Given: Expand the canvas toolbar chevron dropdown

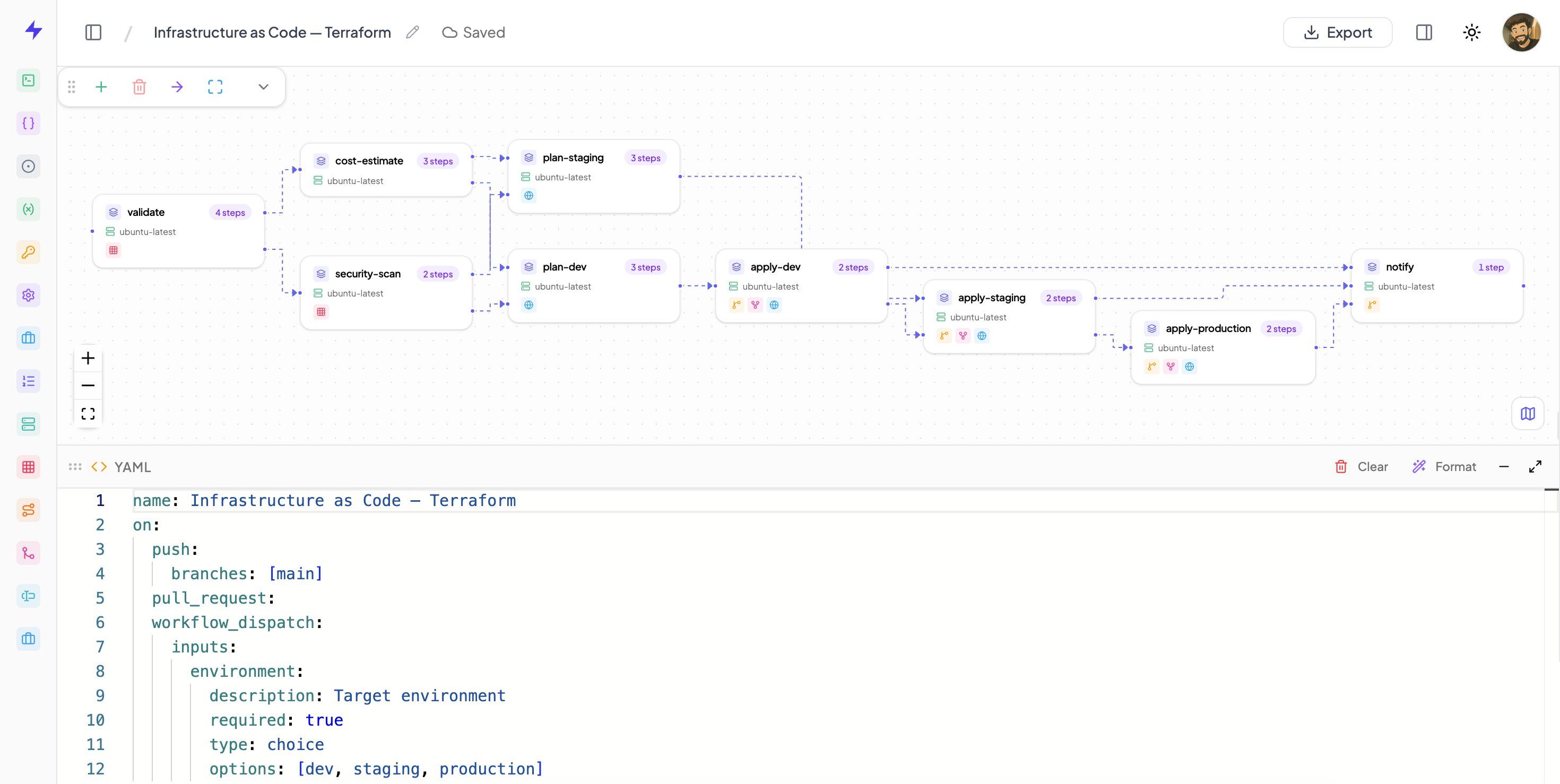Looking at the screenshot, I should pyautogui.click(x=263, y=87).
